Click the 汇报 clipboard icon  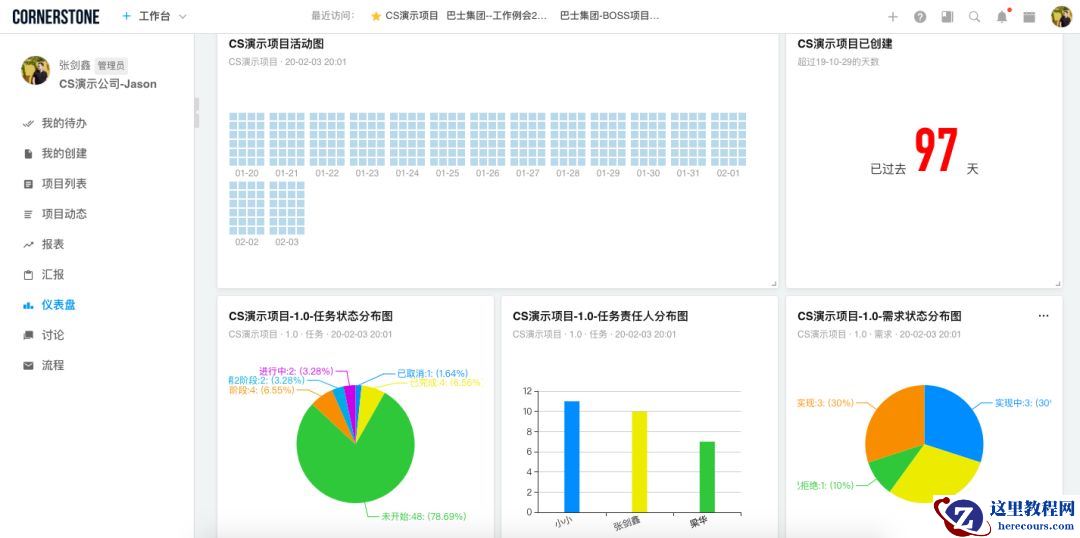(28, 275)
